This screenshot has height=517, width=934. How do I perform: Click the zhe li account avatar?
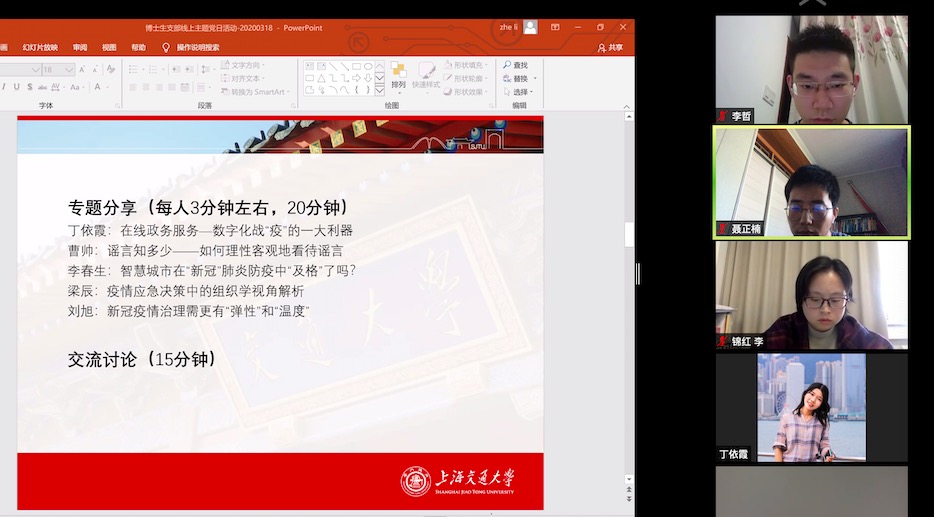(530, 27)
